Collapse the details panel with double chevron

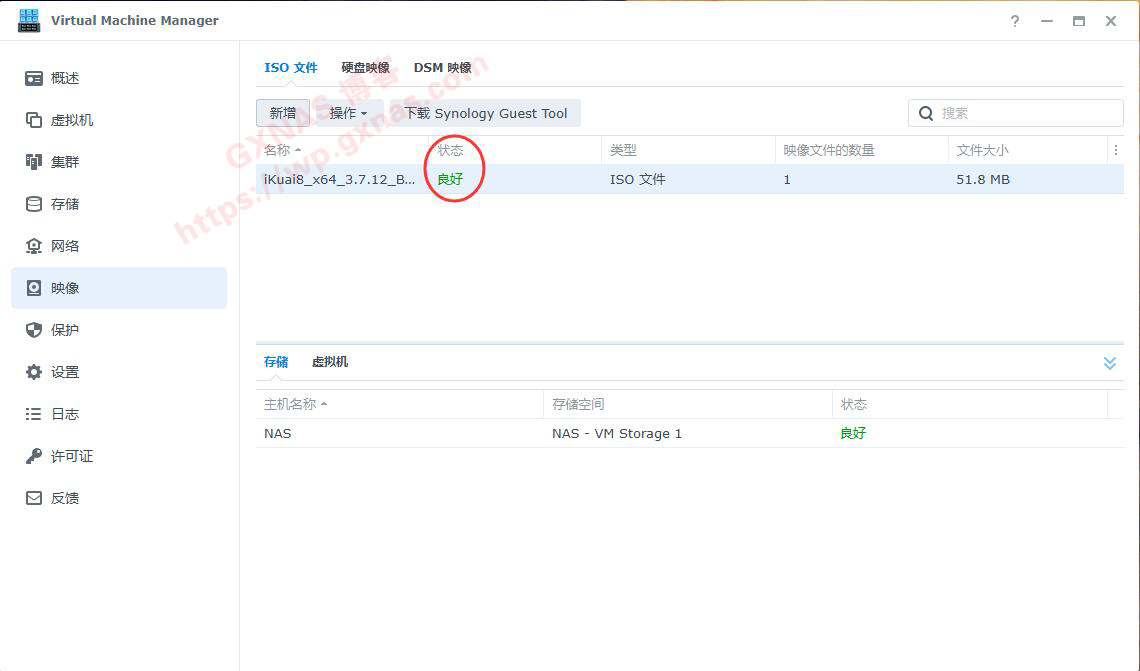(x=1109, y=363)
